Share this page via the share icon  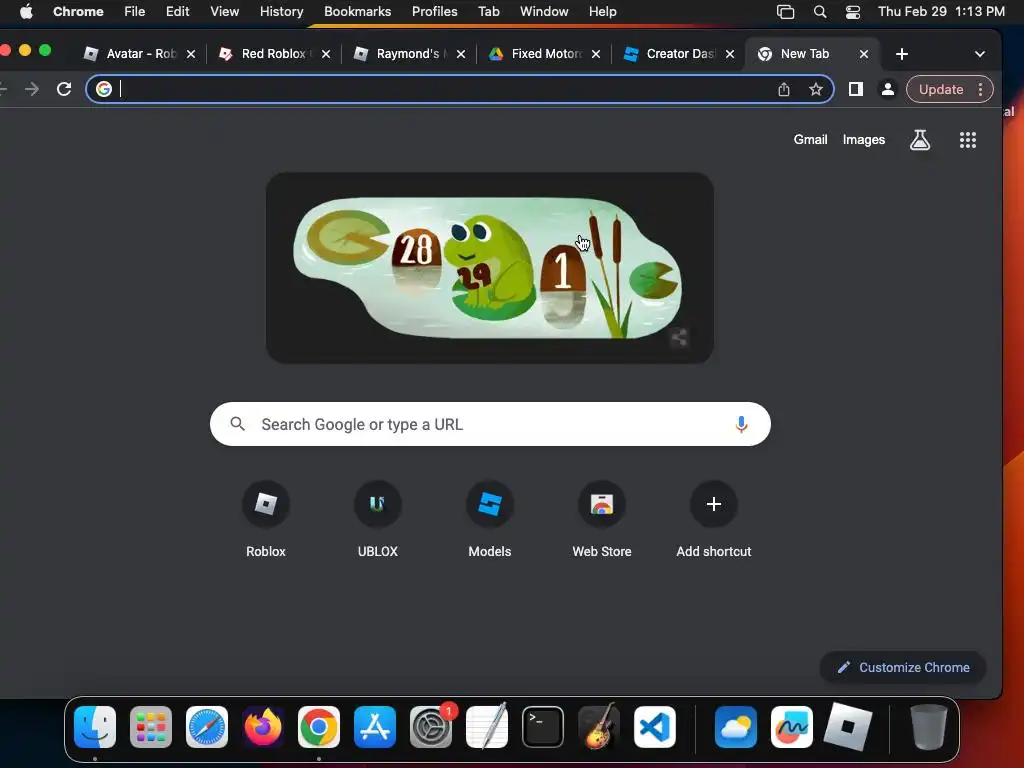(x=784, y=89)
